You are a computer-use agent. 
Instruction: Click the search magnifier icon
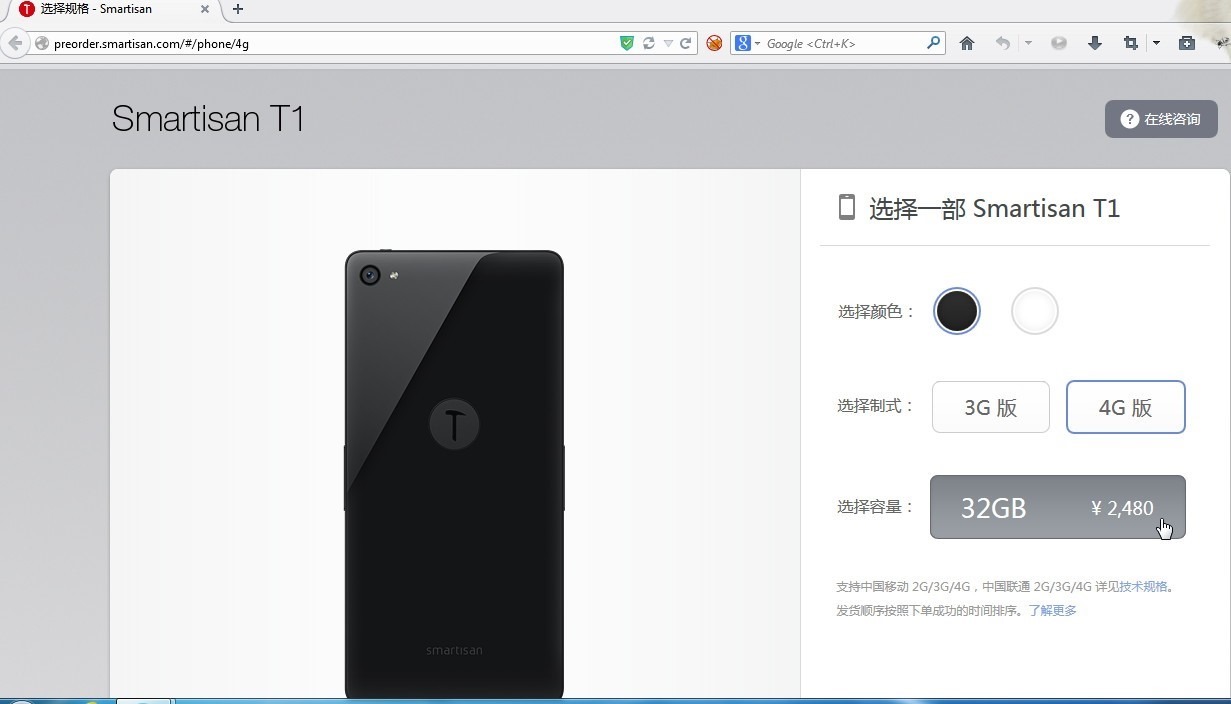(x=934, y=43)
